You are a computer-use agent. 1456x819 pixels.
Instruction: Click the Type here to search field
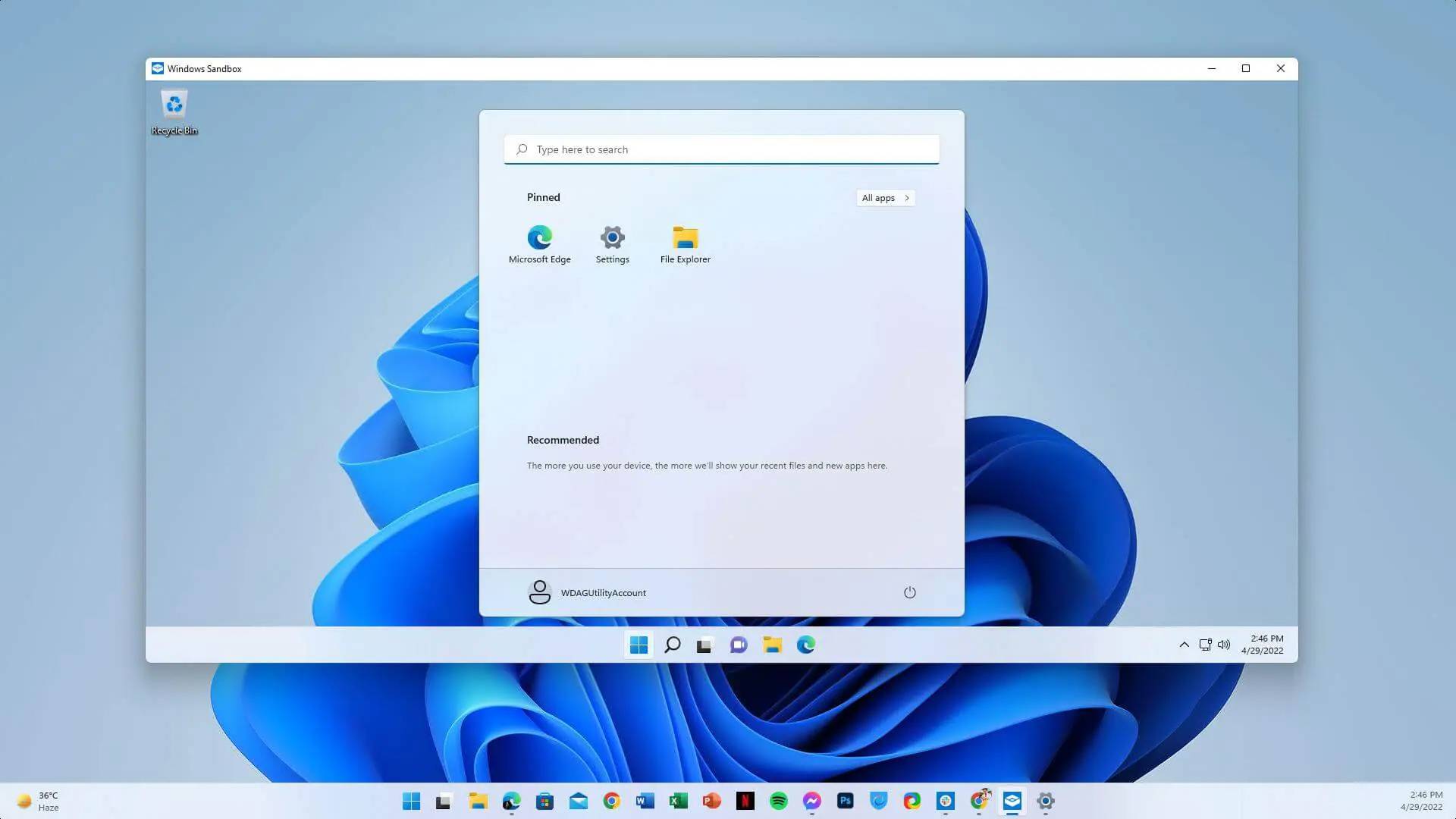pyautogui.click(x=720, y=149)
